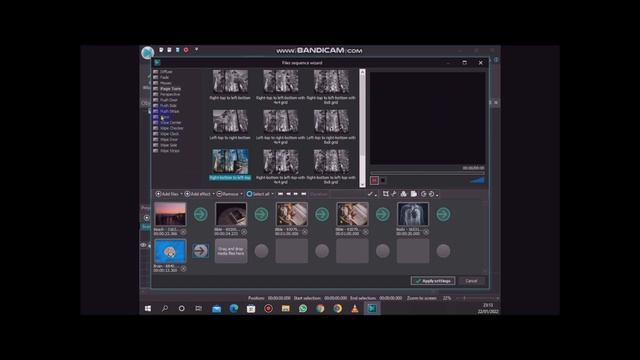Screen dimensions: 640x360
Task: Select the Wipe Checker transition category
Action: tap(168, 128)
